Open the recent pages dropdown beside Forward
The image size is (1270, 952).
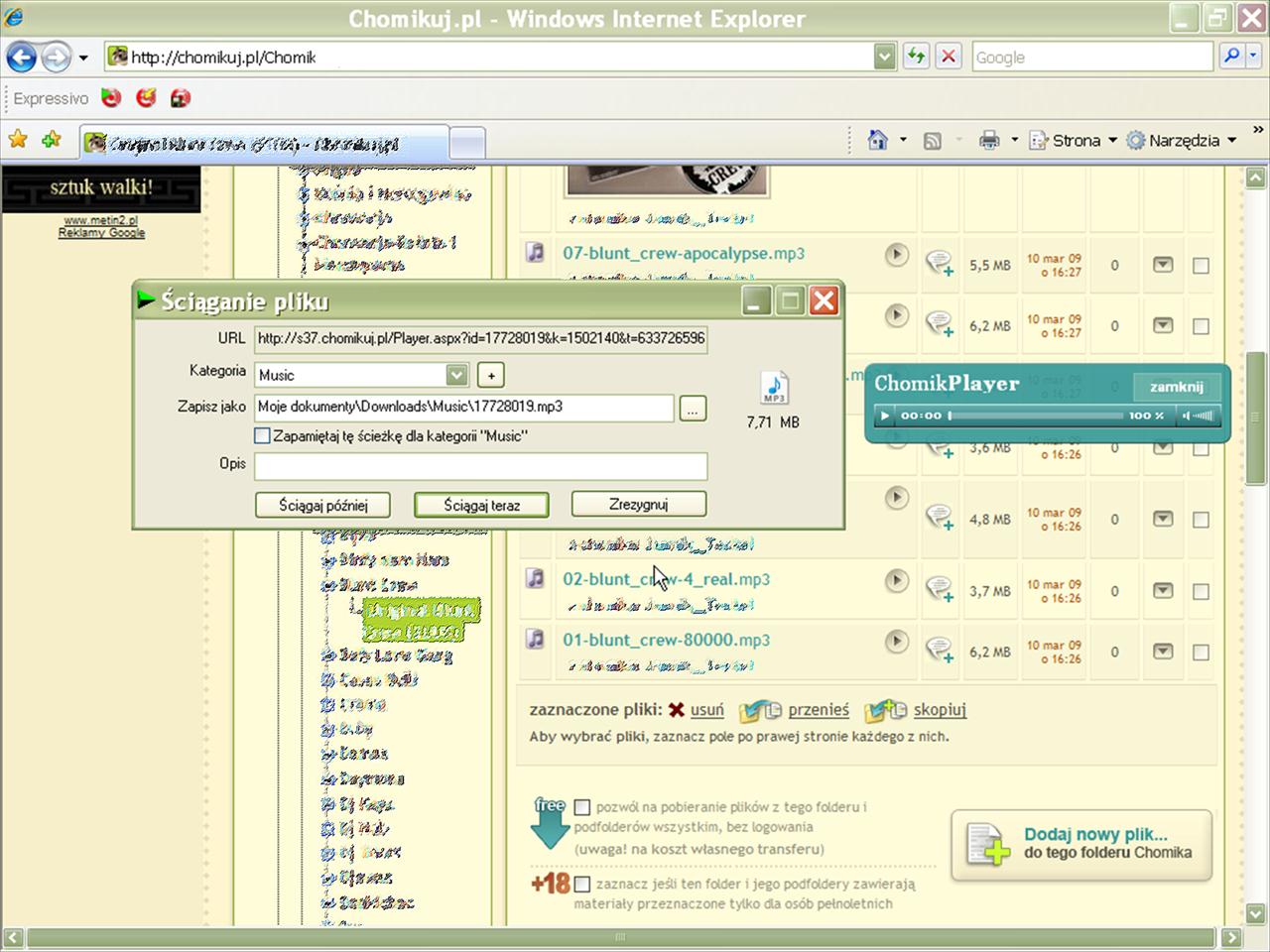pos(83,58)
